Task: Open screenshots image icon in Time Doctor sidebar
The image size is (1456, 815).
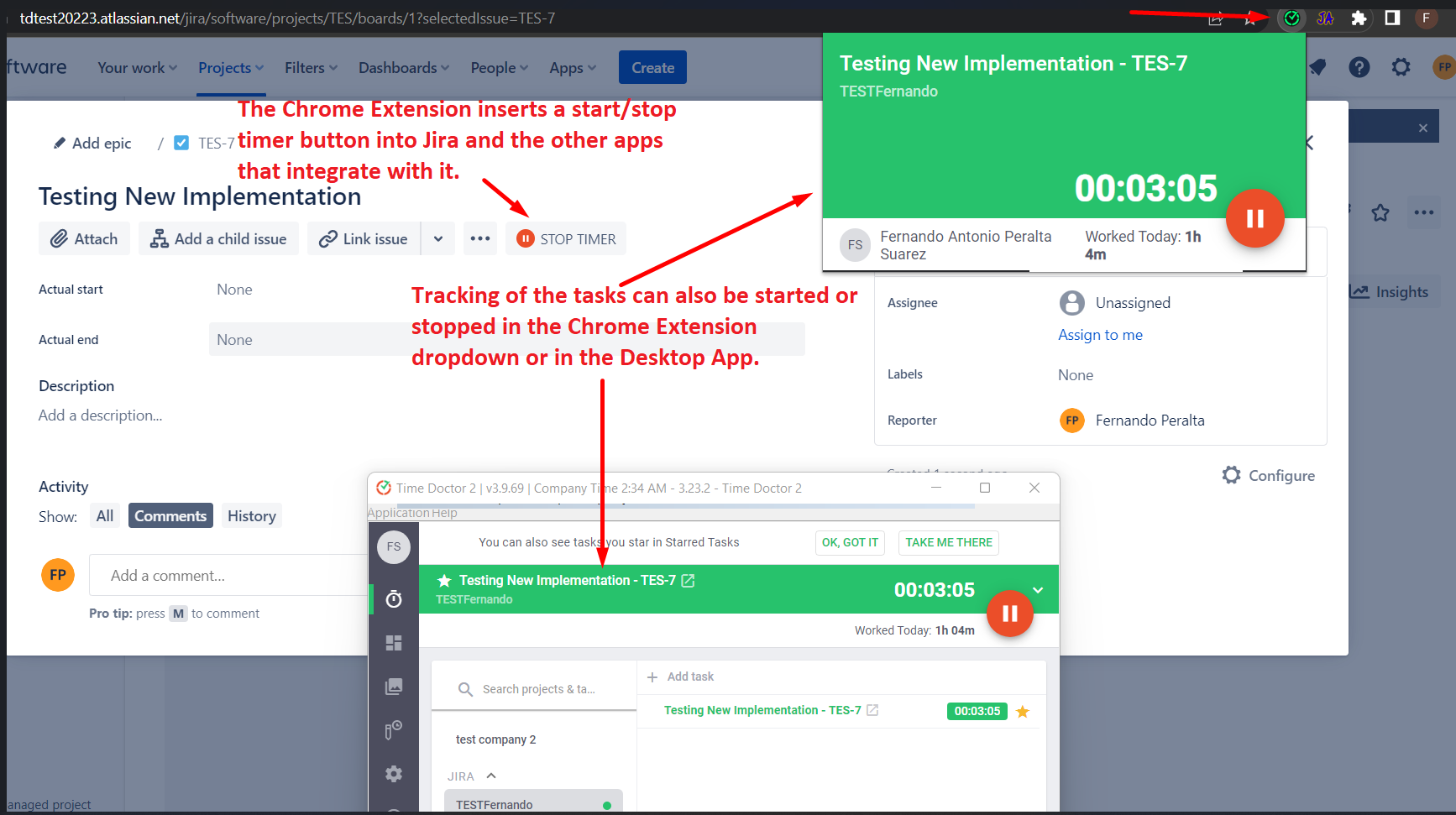Action: tap(394, 687)
